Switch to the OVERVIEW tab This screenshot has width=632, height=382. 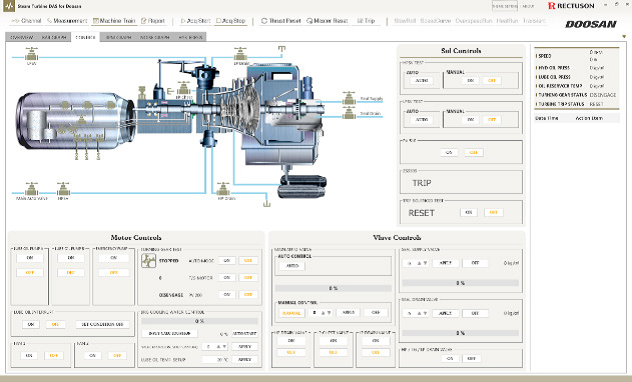point(21,37)
